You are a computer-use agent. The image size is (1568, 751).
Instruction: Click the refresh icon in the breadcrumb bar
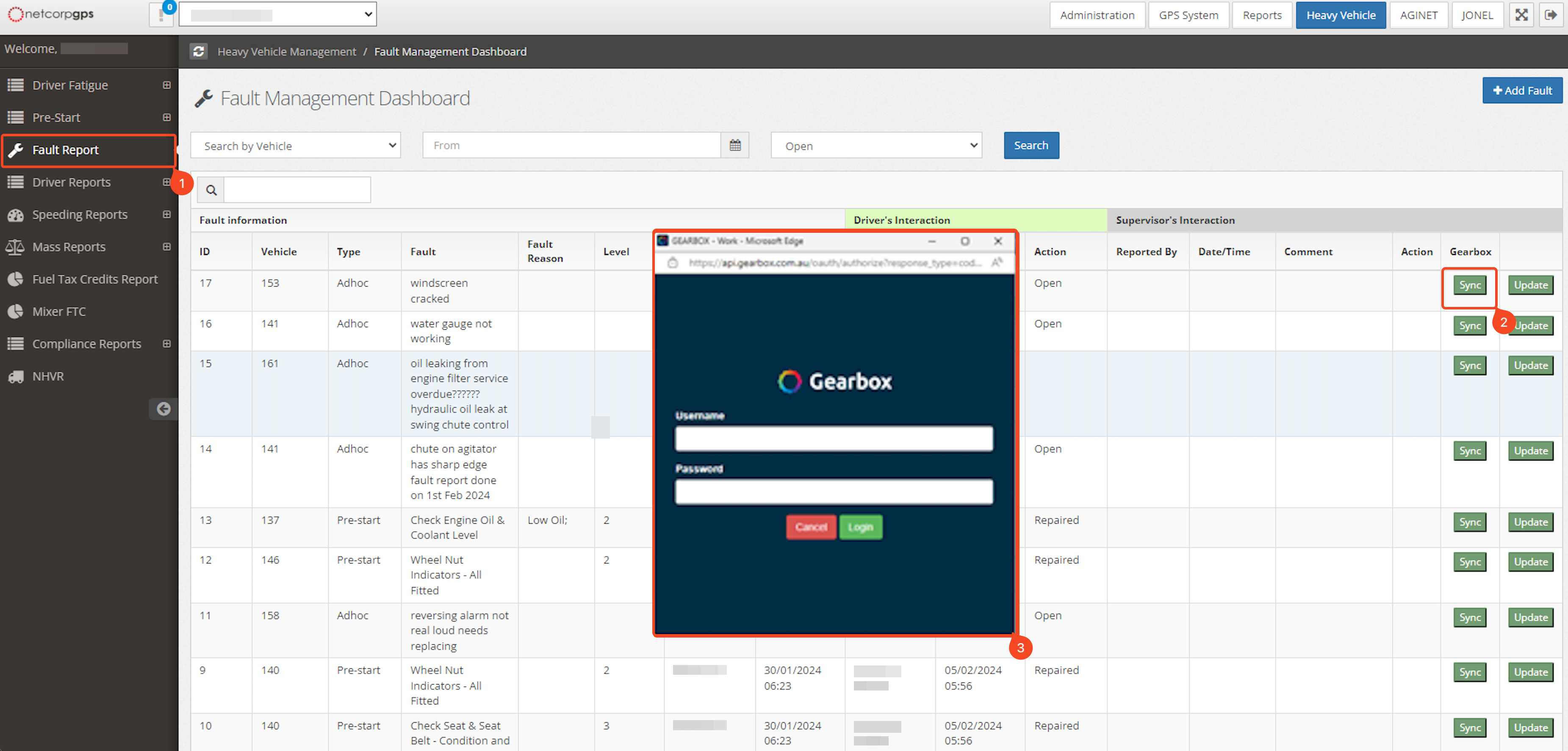[x=198, y=51]
